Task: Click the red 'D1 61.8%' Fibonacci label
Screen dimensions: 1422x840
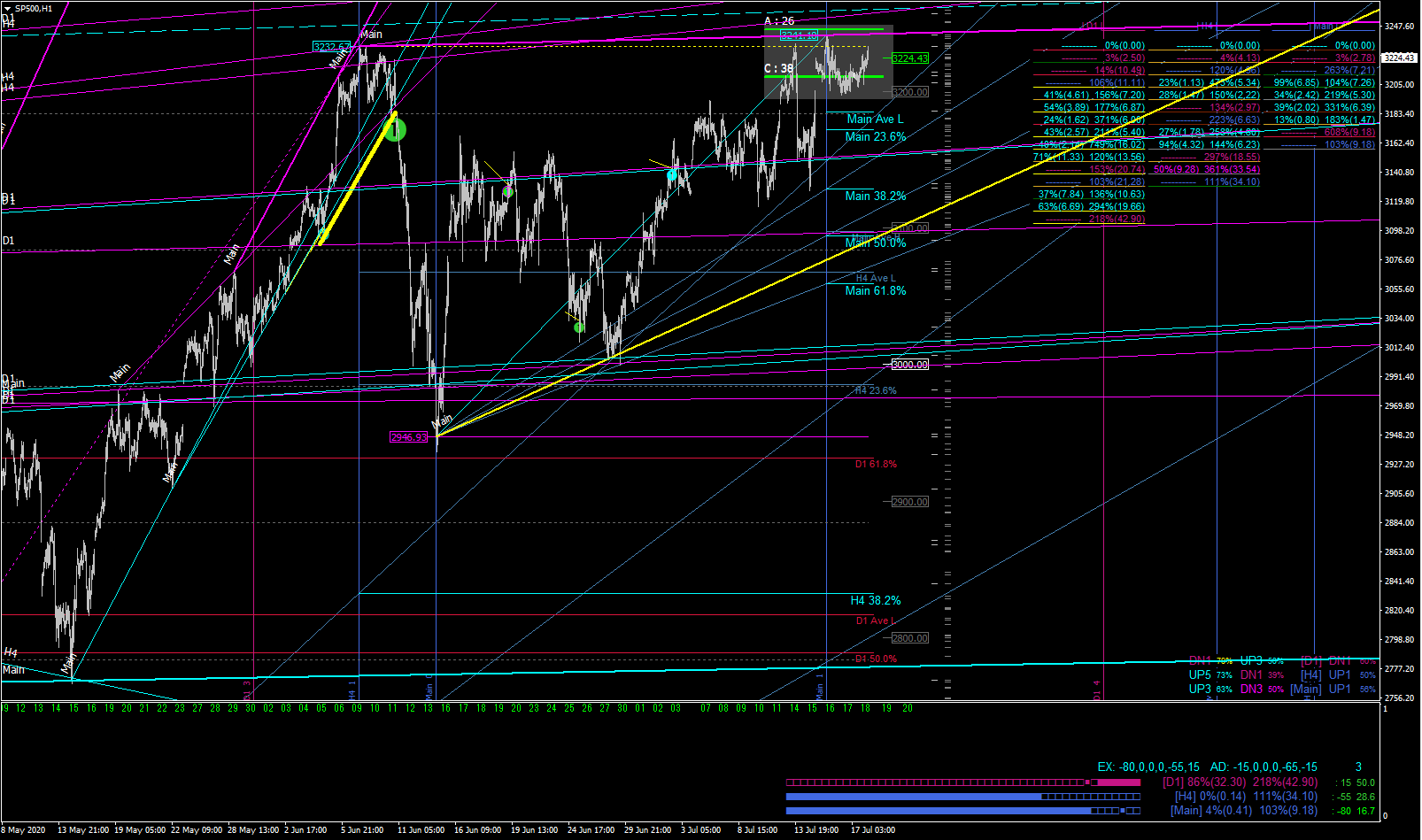Action: pyautogui.click(x=876, y=464)
